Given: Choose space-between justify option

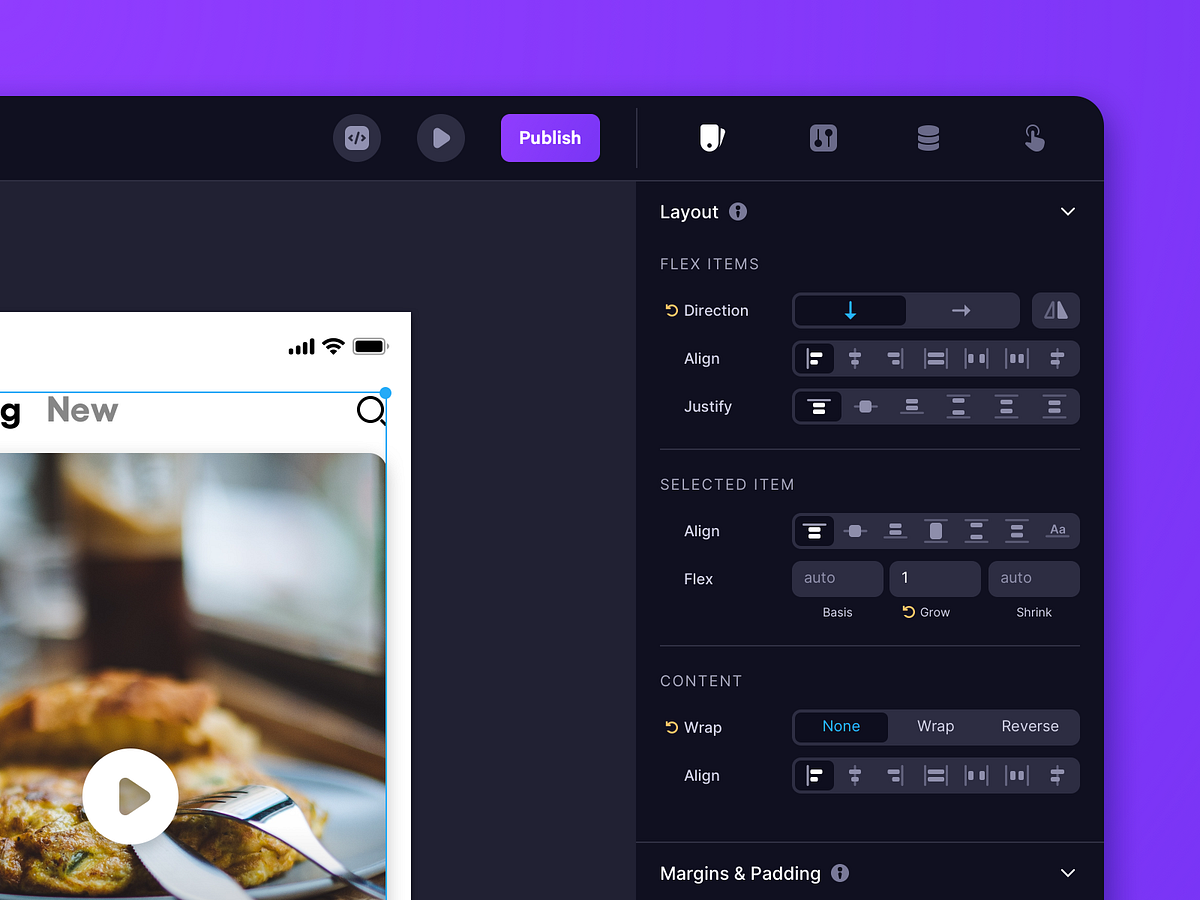Looking at the screenshot, I should click(958, 406).
